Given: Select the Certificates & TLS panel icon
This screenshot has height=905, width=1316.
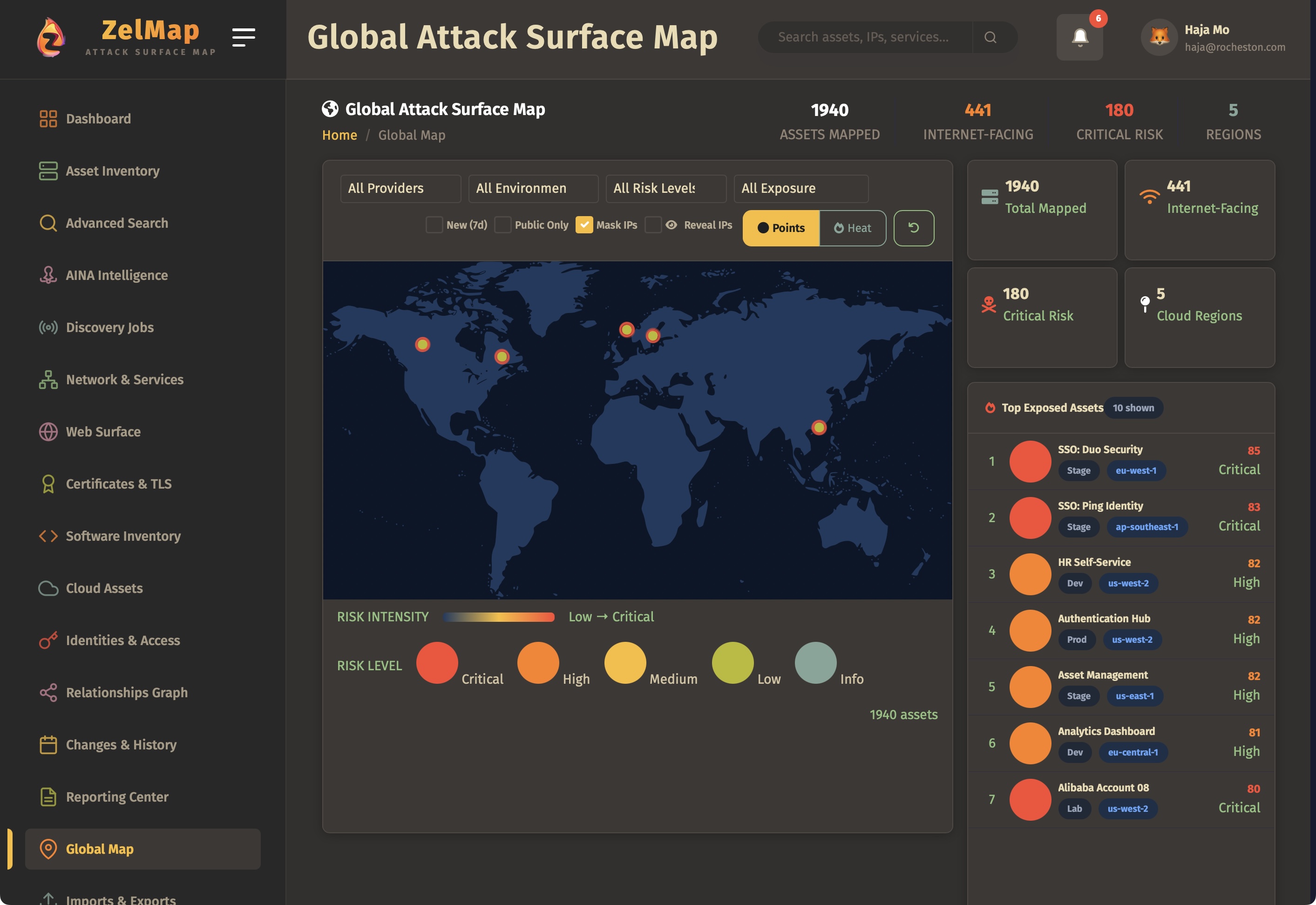Looking at the screenshot, I should (x=49, y=483).
